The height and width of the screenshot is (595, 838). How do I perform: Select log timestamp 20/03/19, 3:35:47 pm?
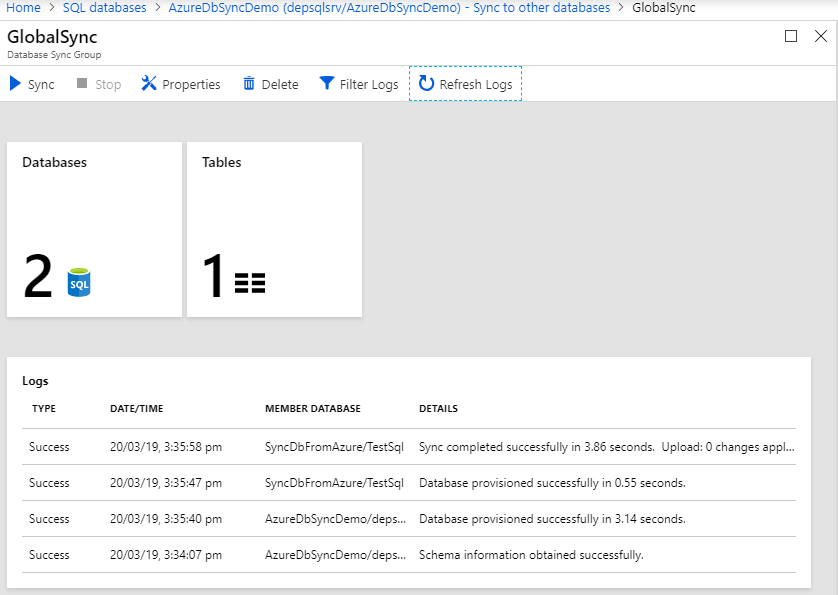pyautogui.click(x=166, y=483)
